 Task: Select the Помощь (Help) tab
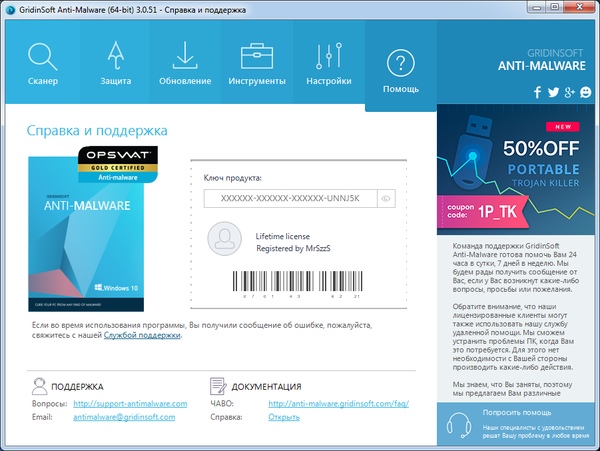click(400, 70)
